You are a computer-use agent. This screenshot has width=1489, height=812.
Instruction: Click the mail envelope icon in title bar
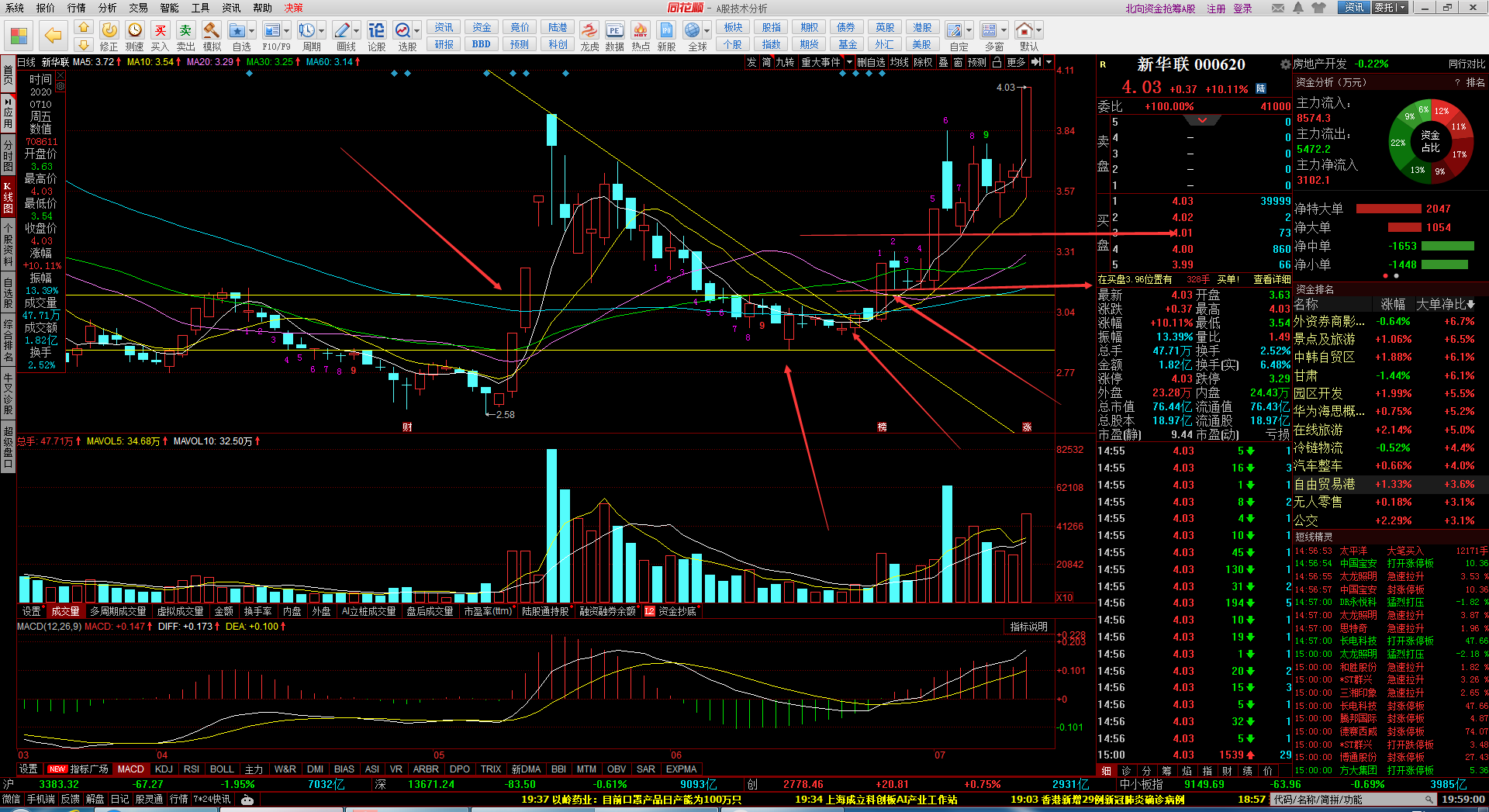click(1278, 8)
